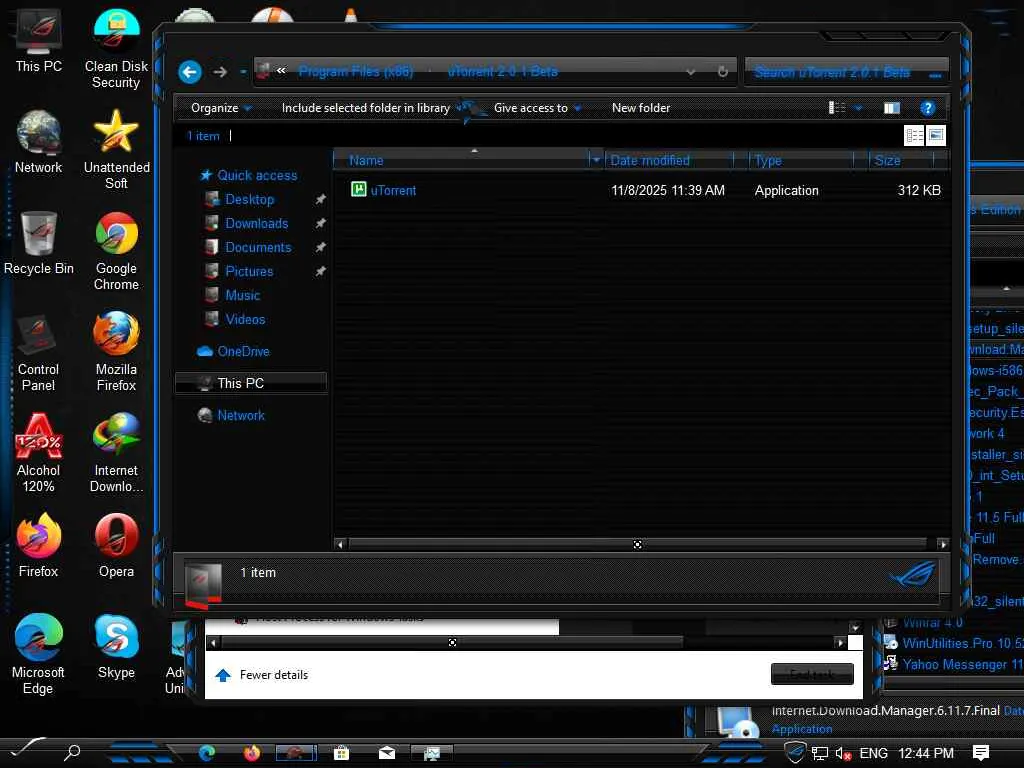Open the This PC desktop icon

click(39, 40)
